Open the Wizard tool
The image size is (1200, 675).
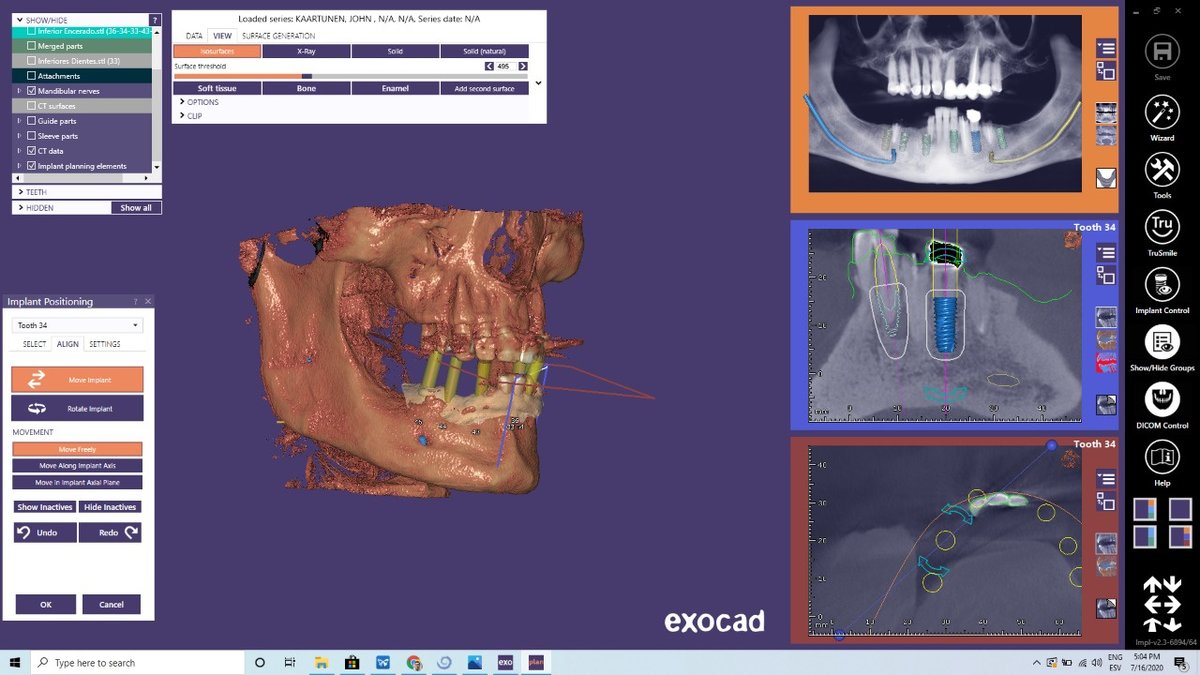tap(1162, 110)
